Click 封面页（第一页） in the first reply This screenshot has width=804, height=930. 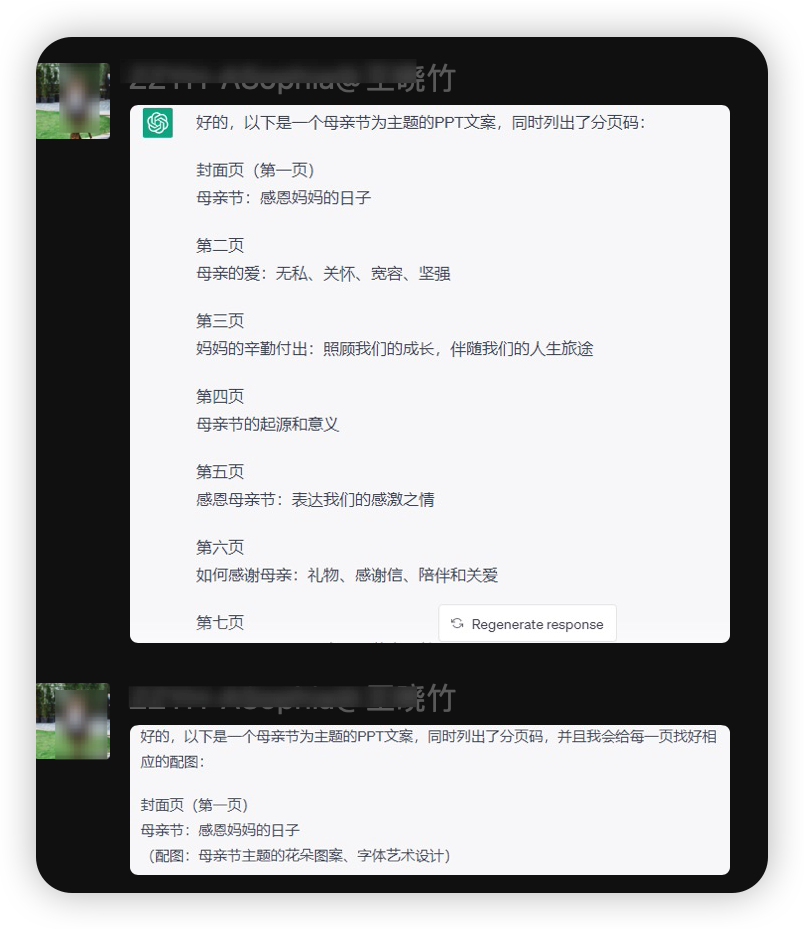[x=256, y=170]
